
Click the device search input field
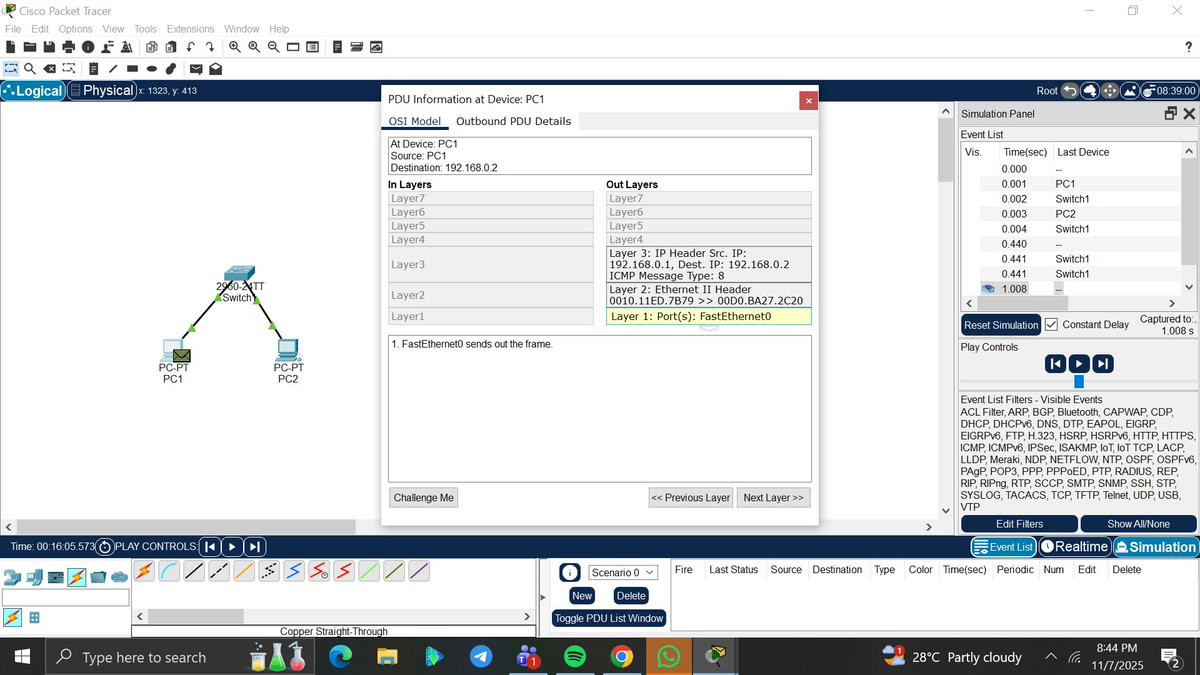point(66,597)
